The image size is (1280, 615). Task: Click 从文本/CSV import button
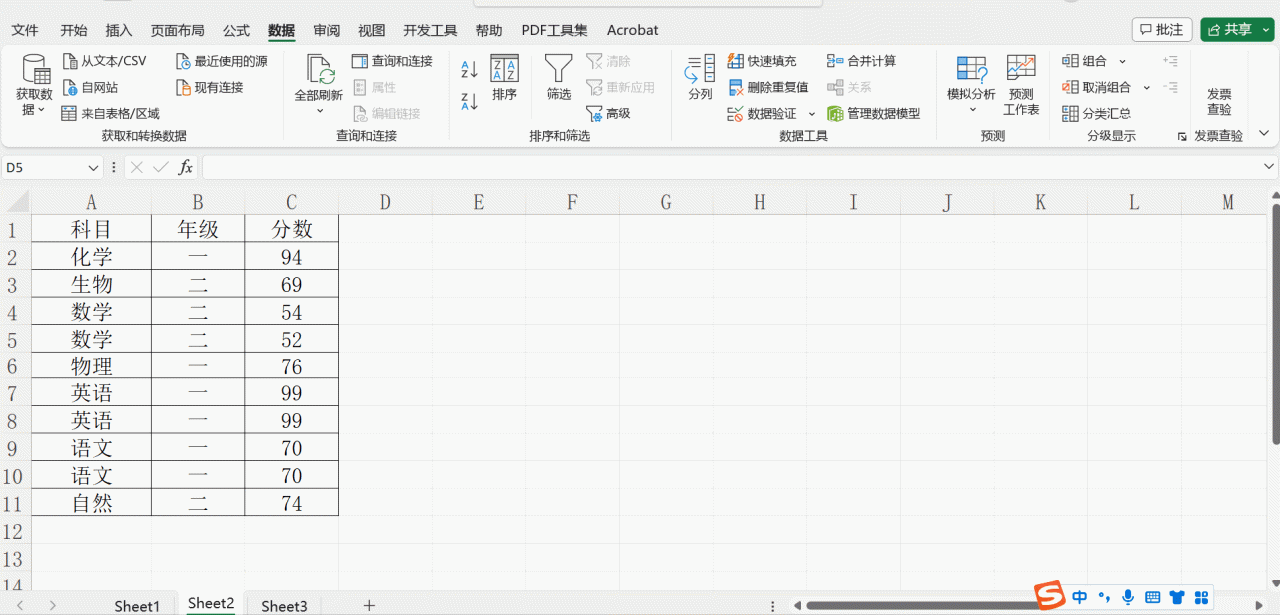tap(104, 61)
